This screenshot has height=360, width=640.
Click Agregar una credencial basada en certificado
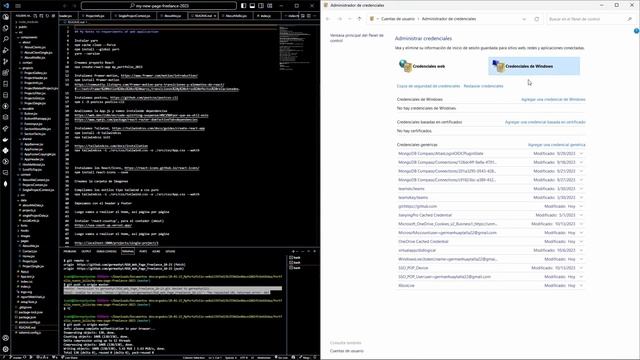545,122
